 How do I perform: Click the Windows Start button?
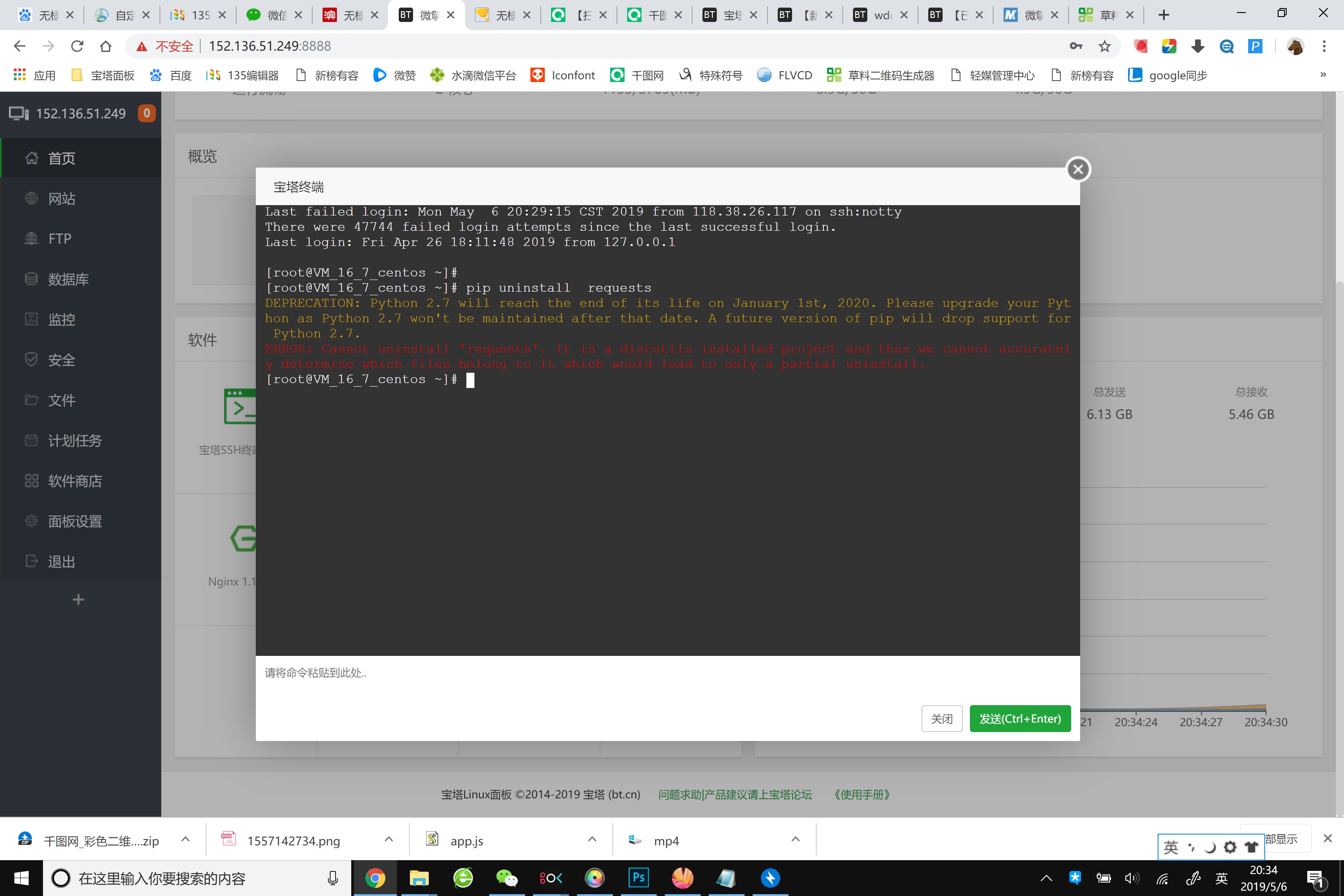(21, 878)
